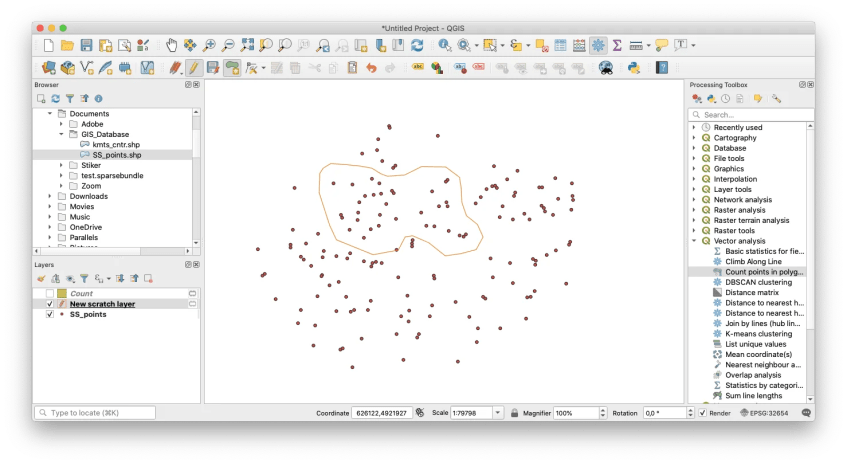Open the Scale dropdown
This screenshot has height=463, width=847.
498,413
